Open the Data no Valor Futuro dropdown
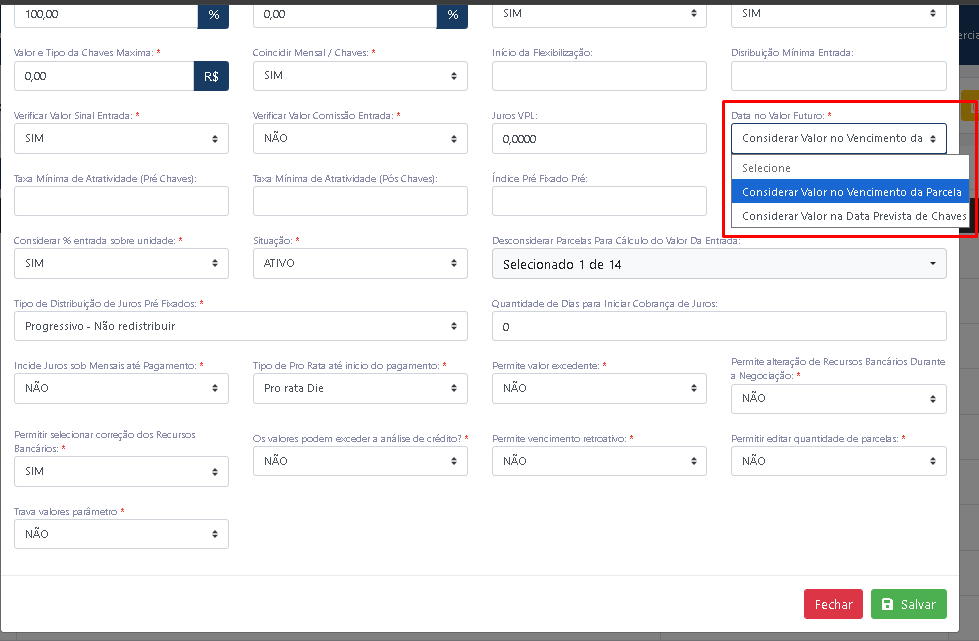 839,139
